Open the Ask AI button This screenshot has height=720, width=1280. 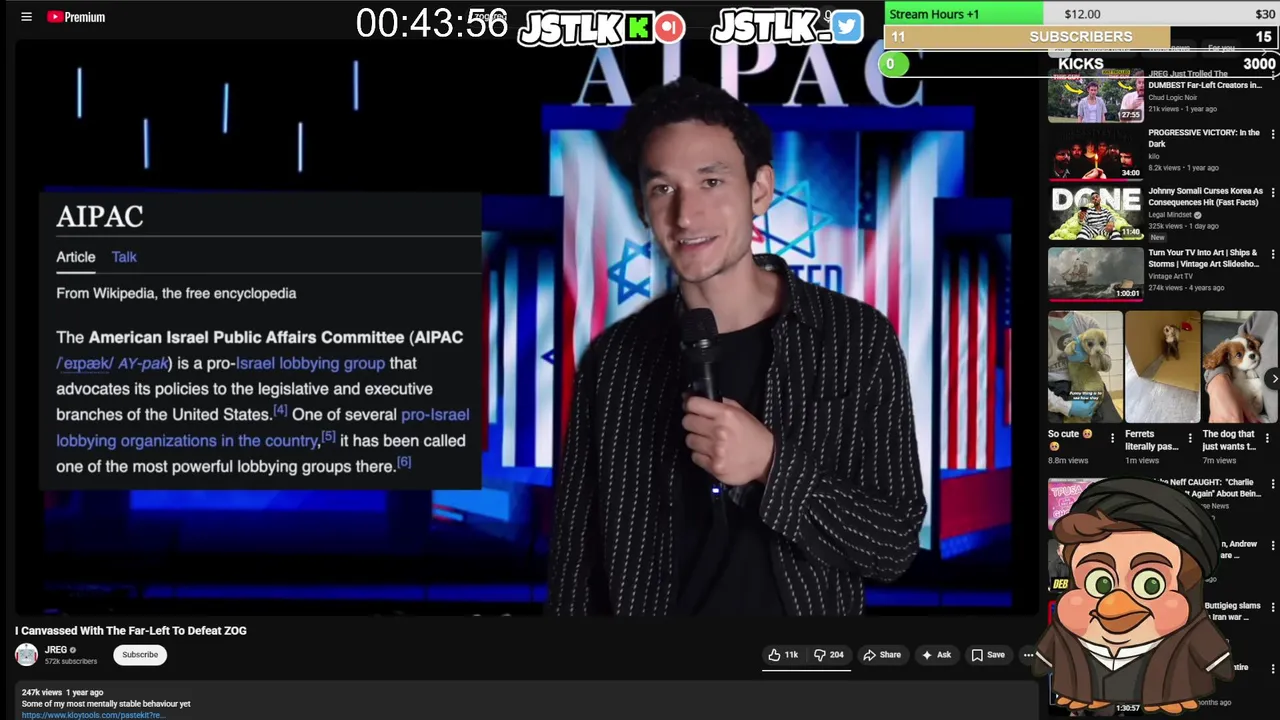tap(936, 655)
